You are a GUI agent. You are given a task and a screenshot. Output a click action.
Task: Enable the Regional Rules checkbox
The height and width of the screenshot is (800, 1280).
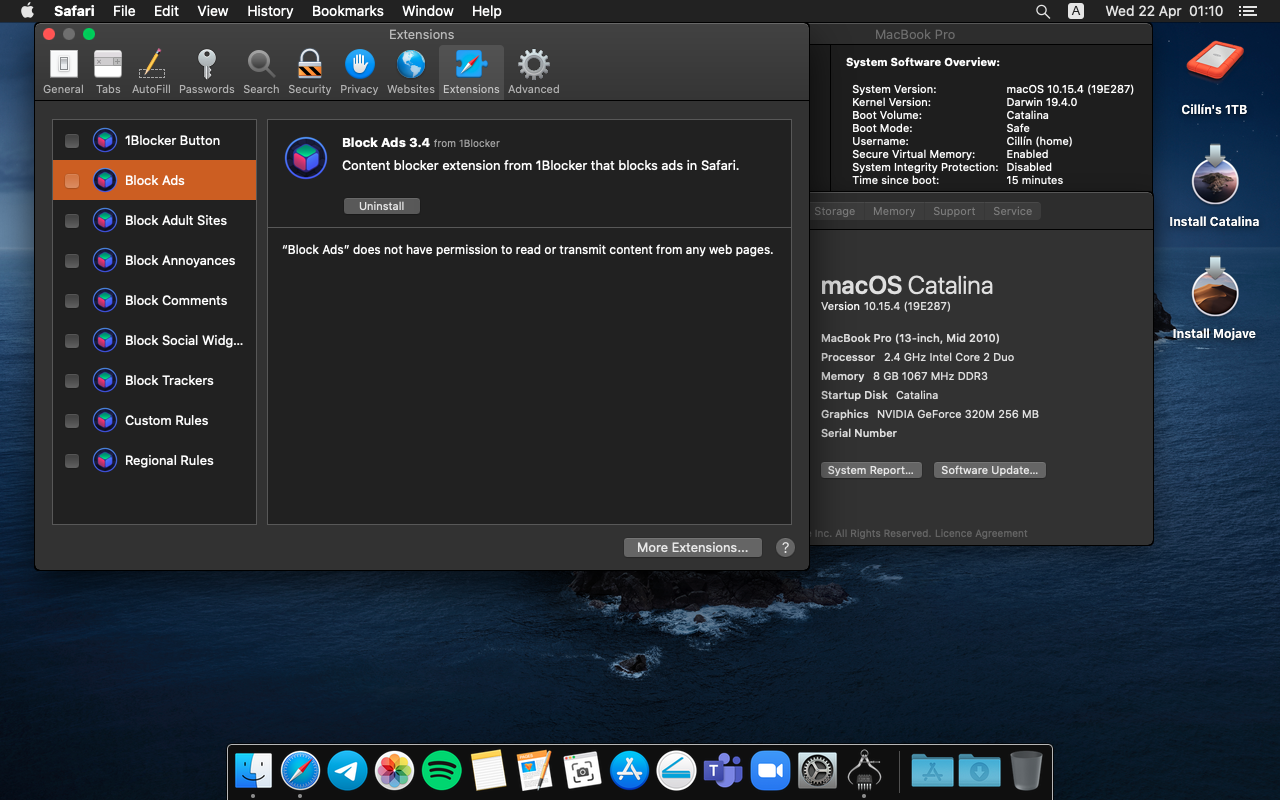coord(72,461)
